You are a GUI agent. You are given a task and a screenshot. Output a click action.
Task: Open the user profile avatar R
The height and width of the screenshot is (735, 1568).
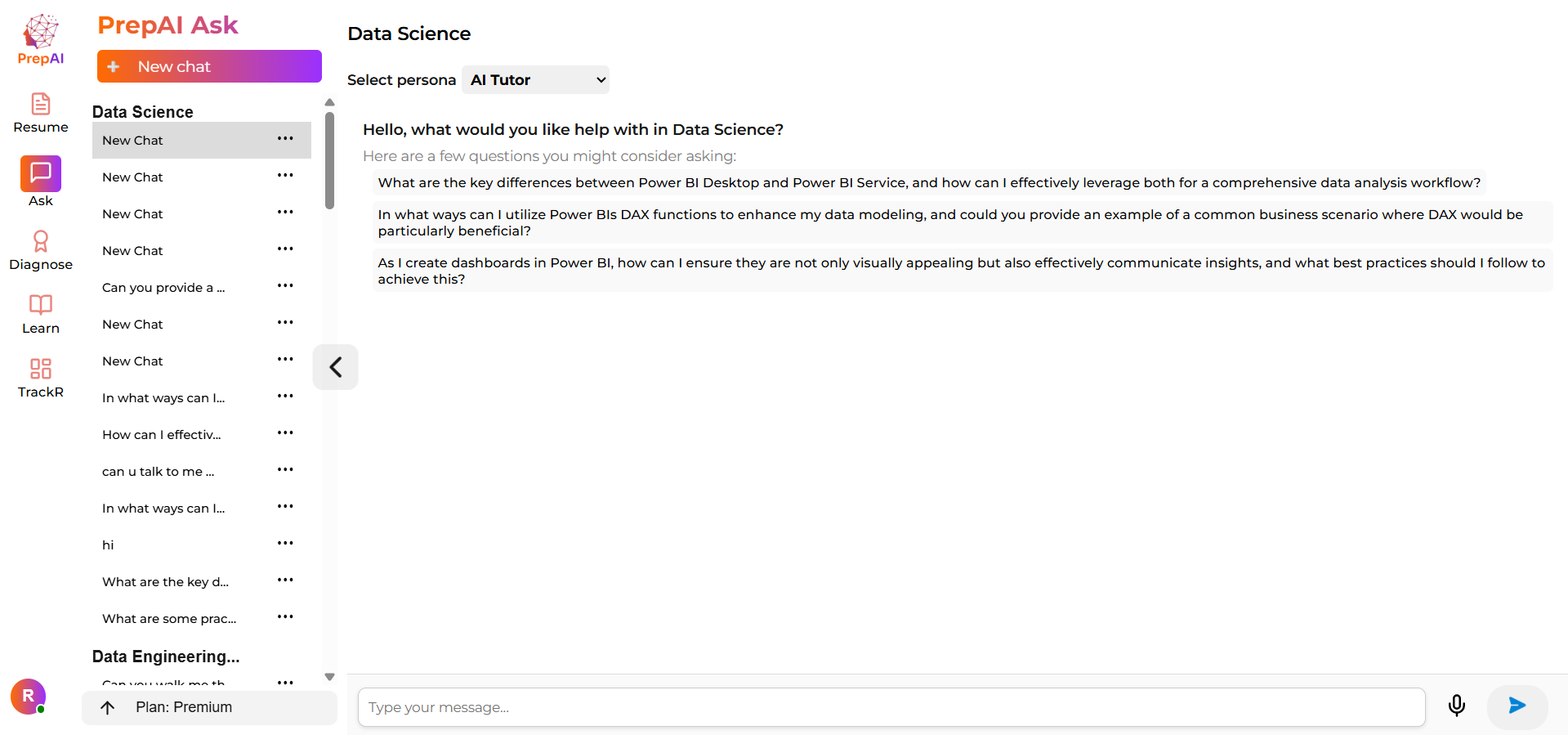(28, 697)
